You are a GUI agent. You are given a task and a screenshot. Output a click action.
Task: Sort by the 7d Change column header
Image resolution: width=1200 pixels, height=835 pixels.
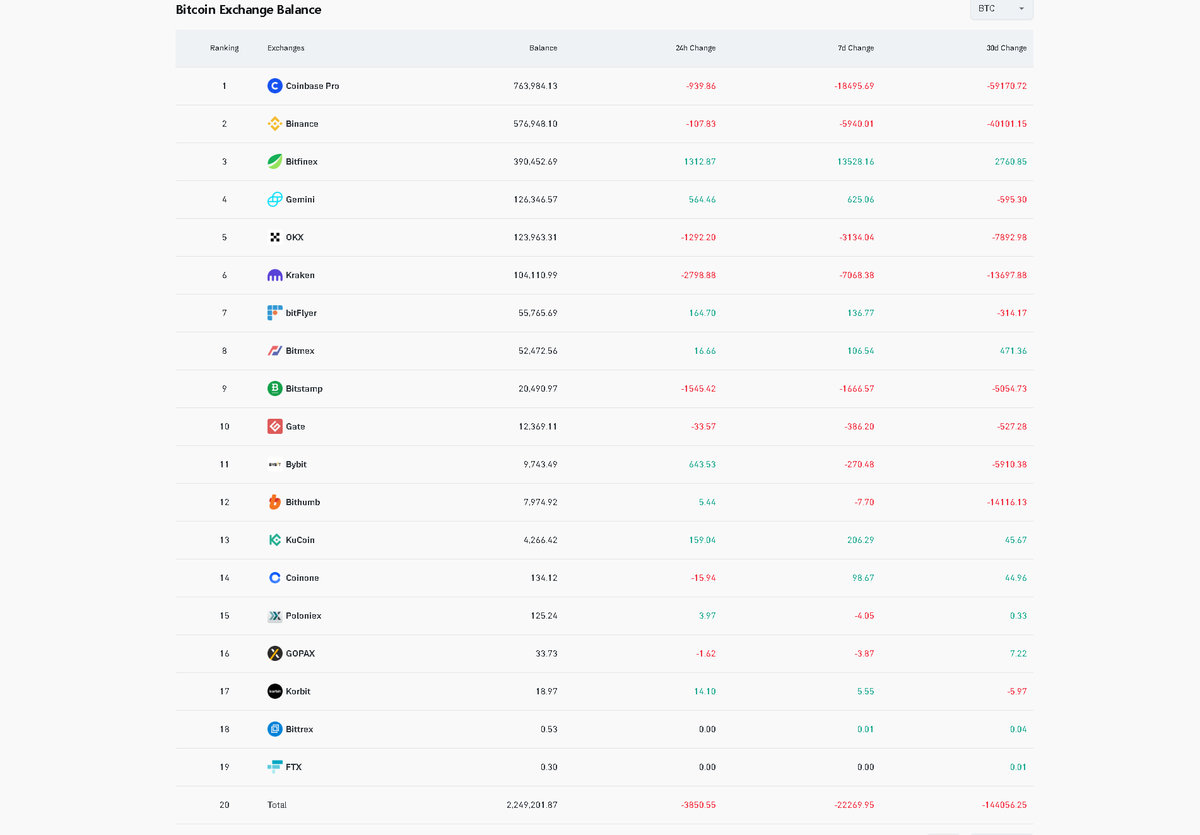point(856,48)
